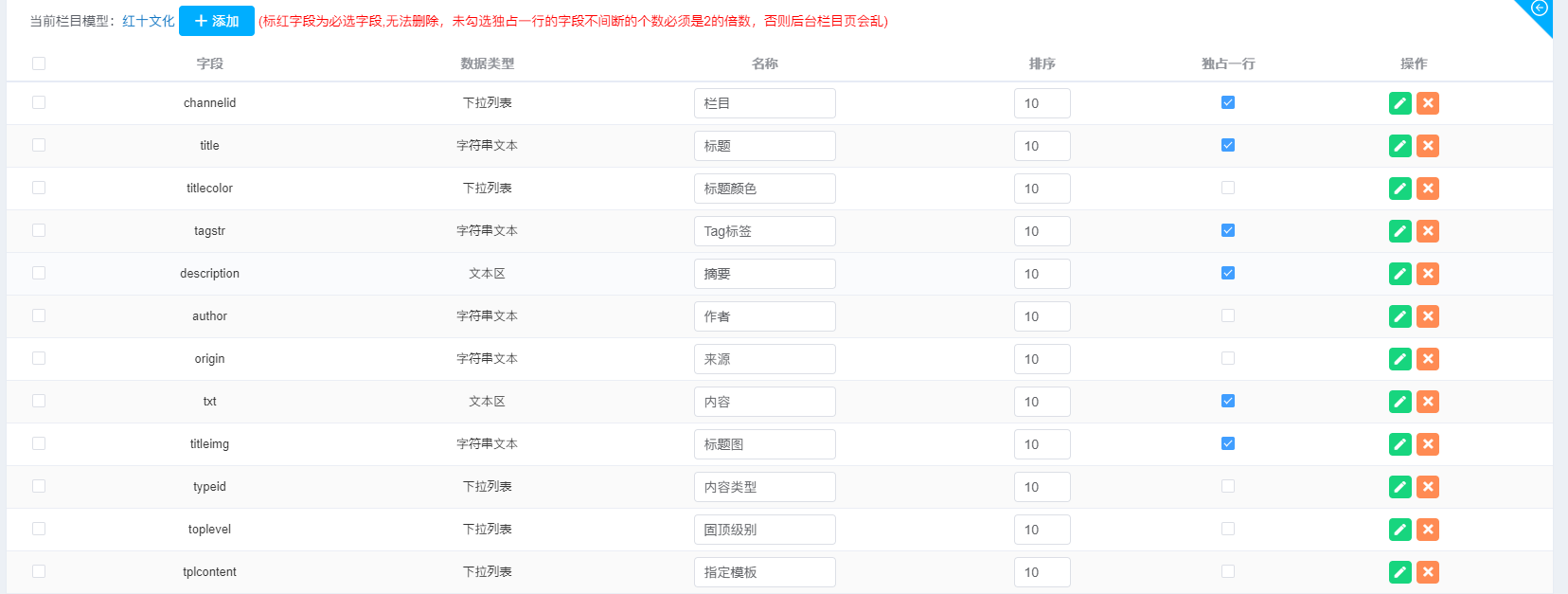Uncheck 独占一行 for title
Screen dimensions: 1568x594
click(1228, 145)
